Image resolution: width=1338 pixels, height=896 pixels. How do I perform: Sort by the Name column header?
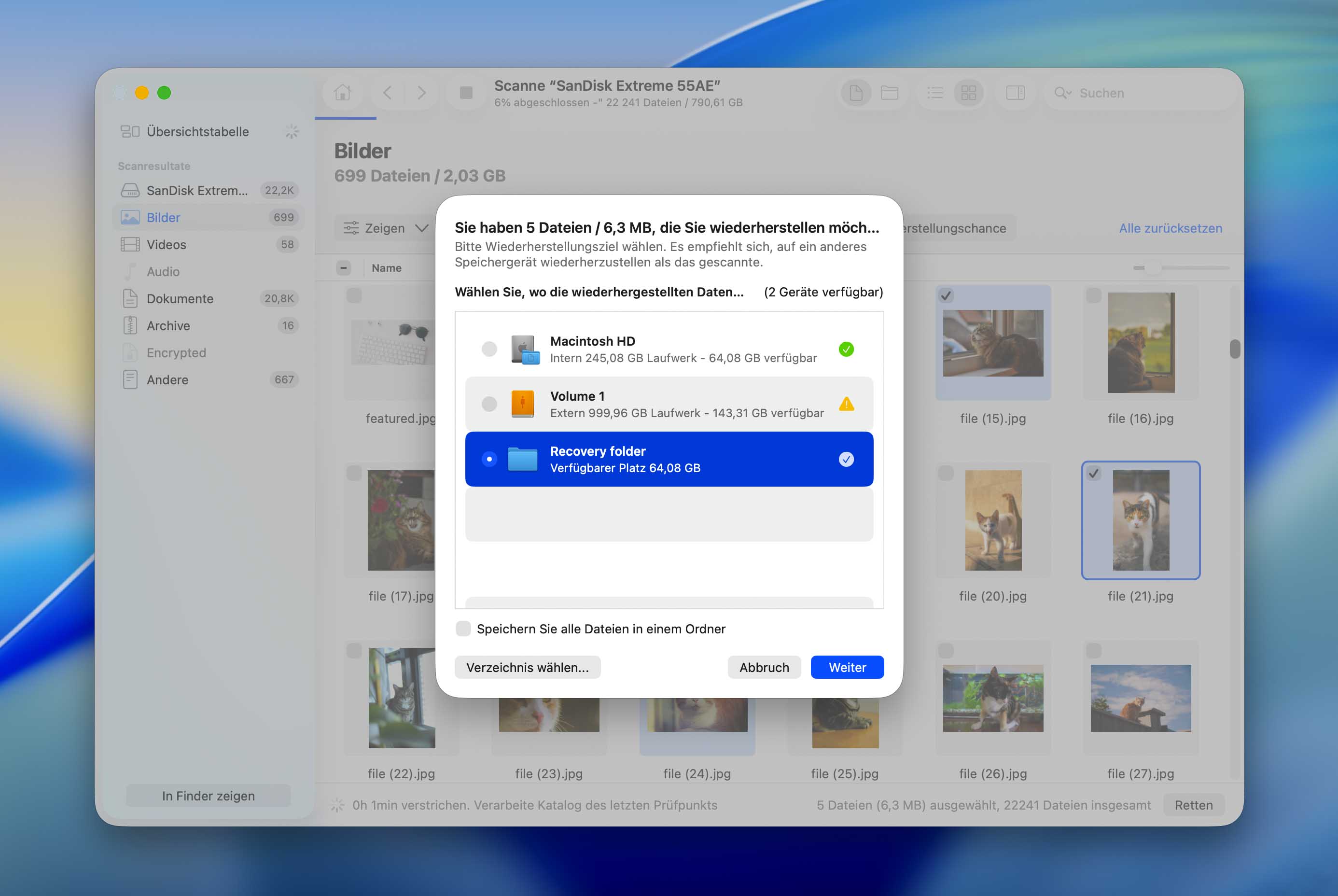(x=386, y=267)
